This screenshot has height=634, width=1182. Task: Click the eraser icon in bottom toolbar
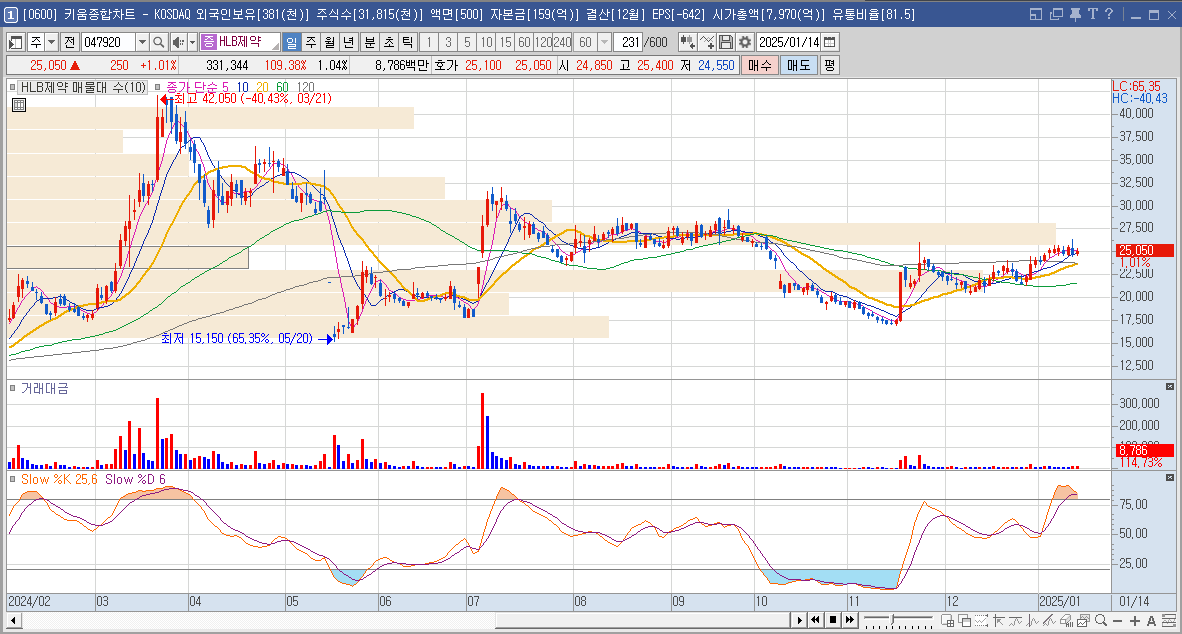pos(1066,620)
